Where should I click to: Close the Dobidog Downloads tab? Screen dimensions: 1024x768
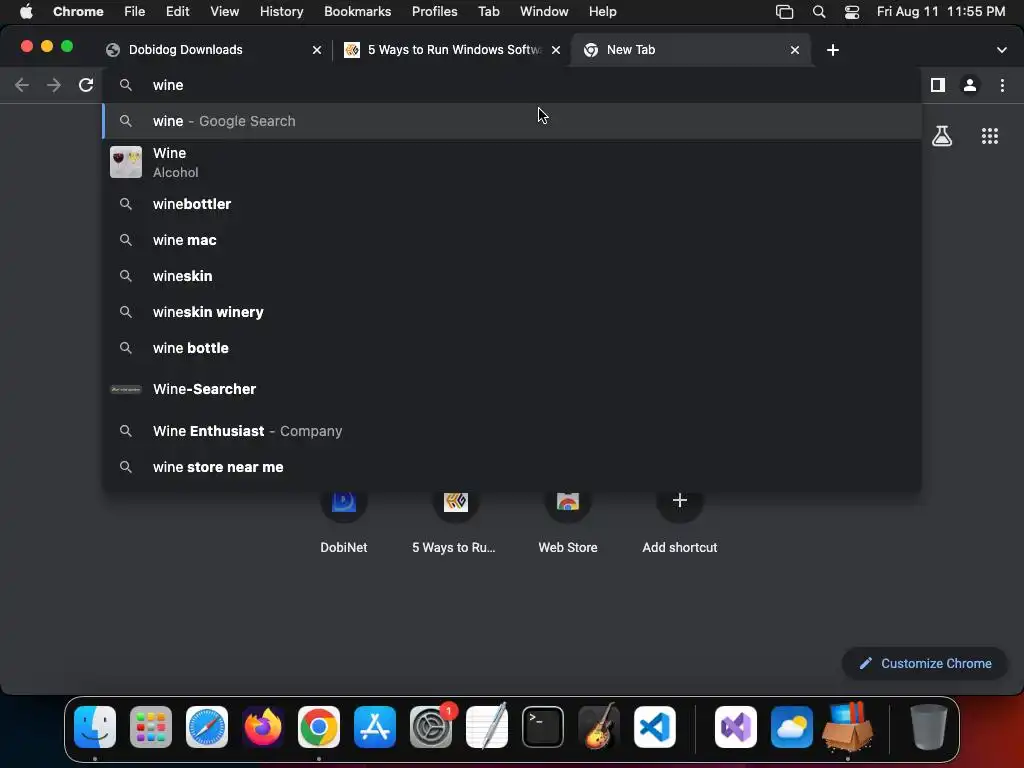pyautogui.click(x=317, y=50)
